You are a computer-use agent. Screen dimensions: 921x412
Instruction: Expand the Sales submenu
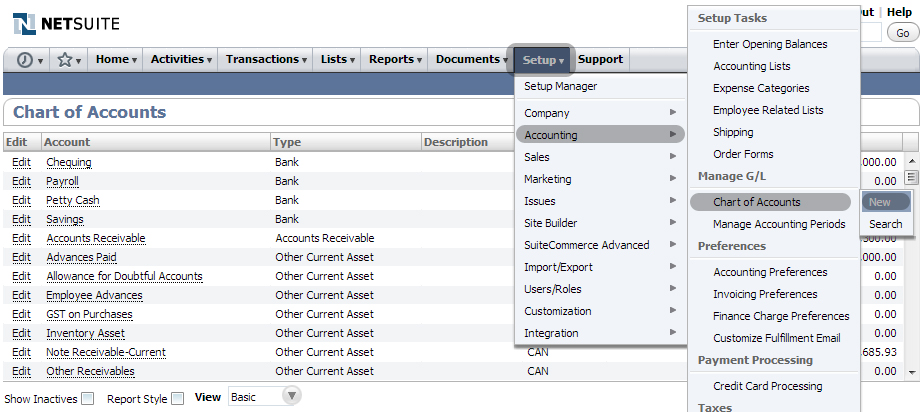tap(600, 157)
